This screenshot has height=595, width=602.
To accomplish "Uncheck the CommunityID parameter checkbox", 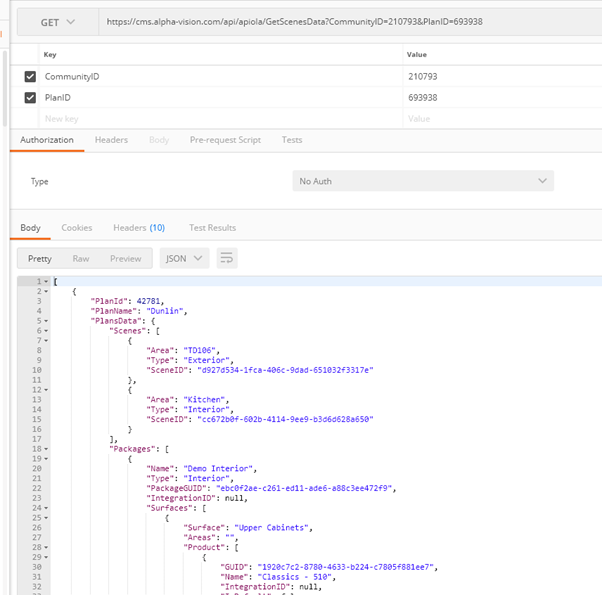I will click(28, 76).
